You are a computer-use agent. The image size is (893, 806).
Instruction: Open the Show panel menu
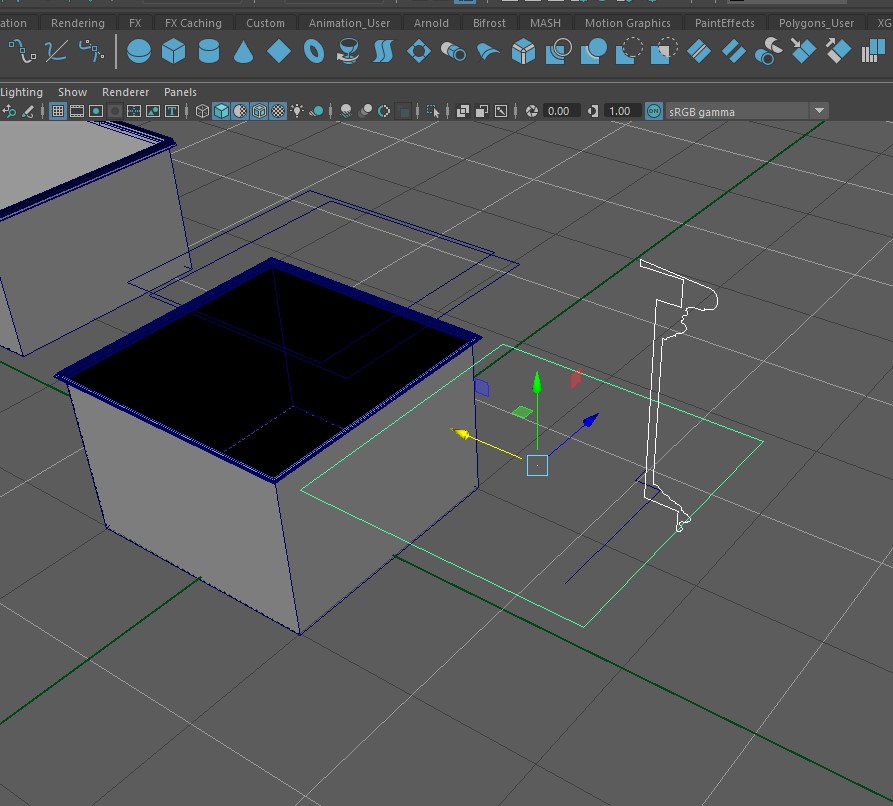[72, 92]
